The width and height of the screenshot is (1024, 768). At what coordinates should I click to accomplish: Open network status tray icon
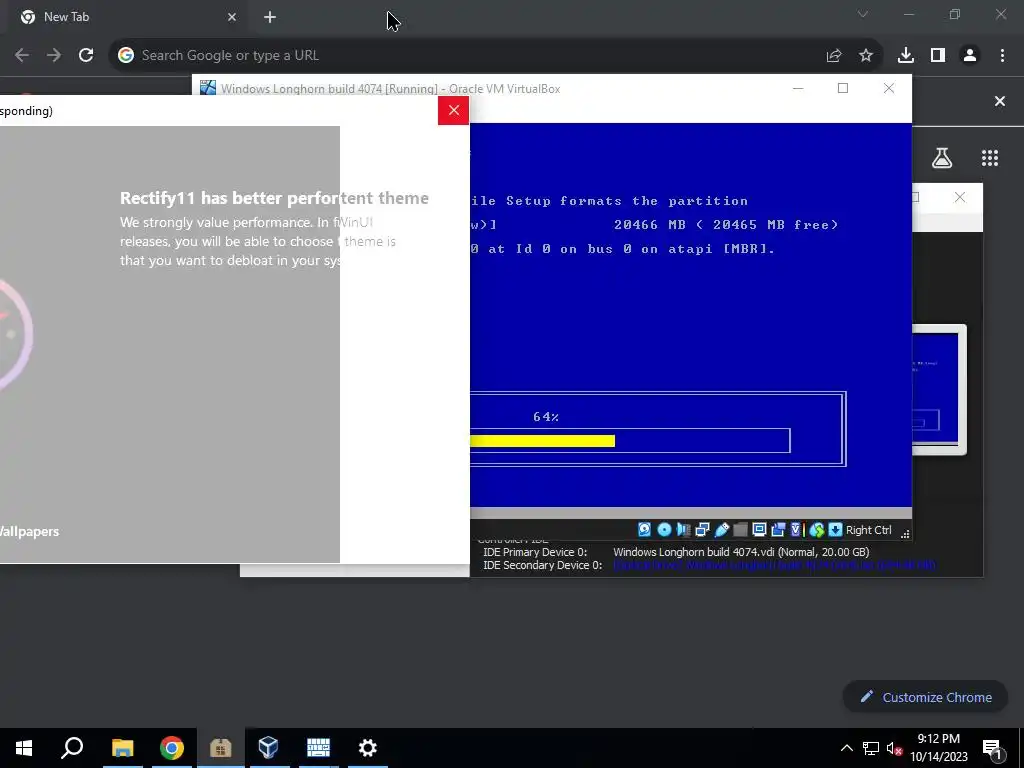point(871,748)
